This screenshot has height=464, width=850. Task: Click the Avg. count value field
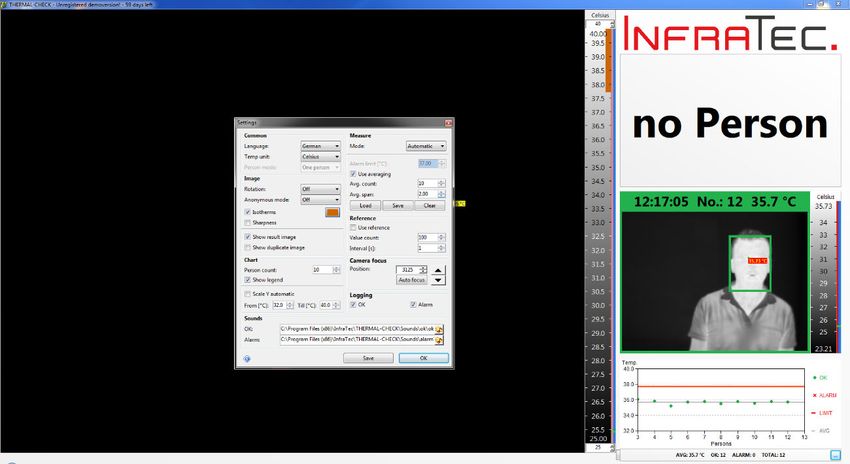(428, 184)
